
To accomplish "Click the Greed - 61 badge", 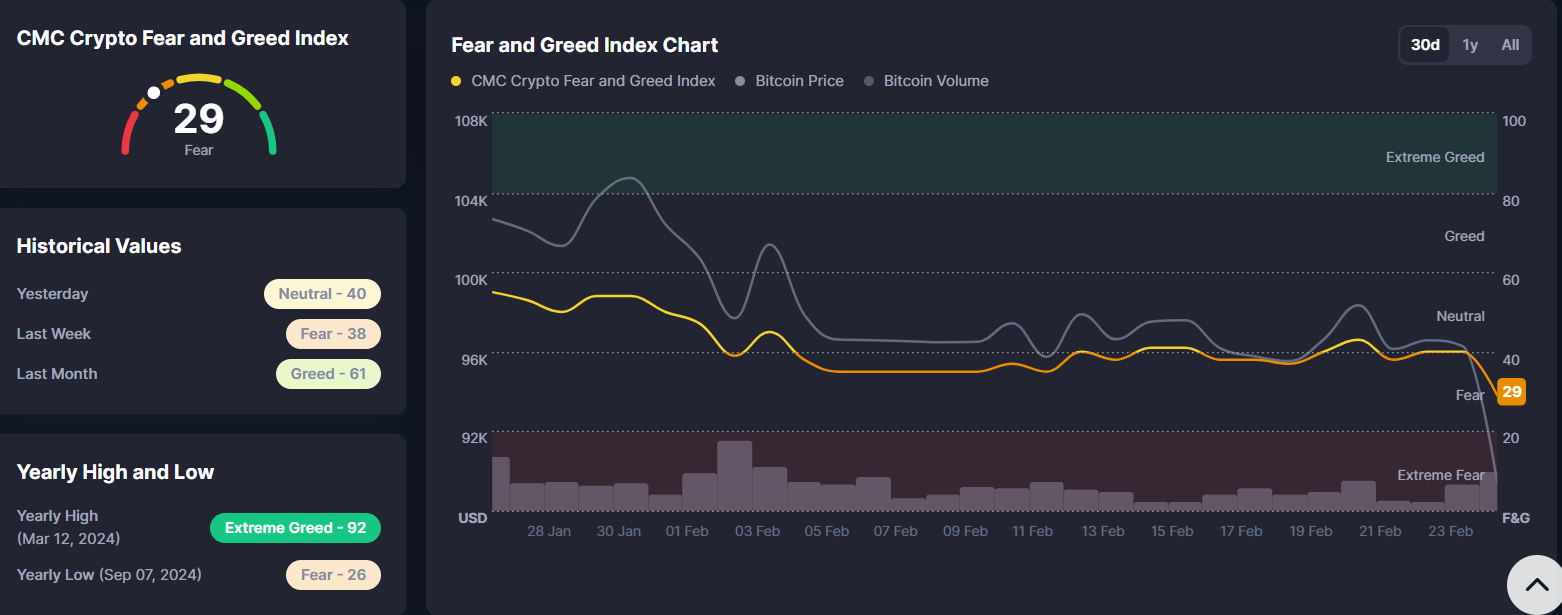I will (328, 374).
